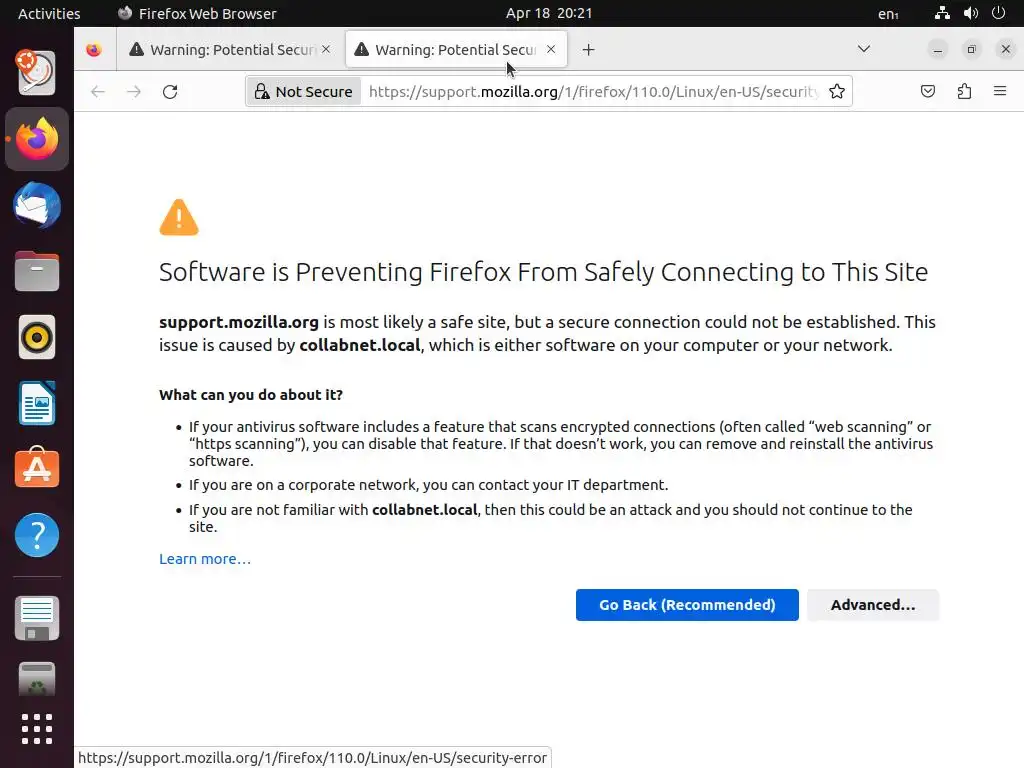Viewport: 1024px width, 768px height.
Task: Open Ubuntu Software from the dock
Action: (37, 470)
